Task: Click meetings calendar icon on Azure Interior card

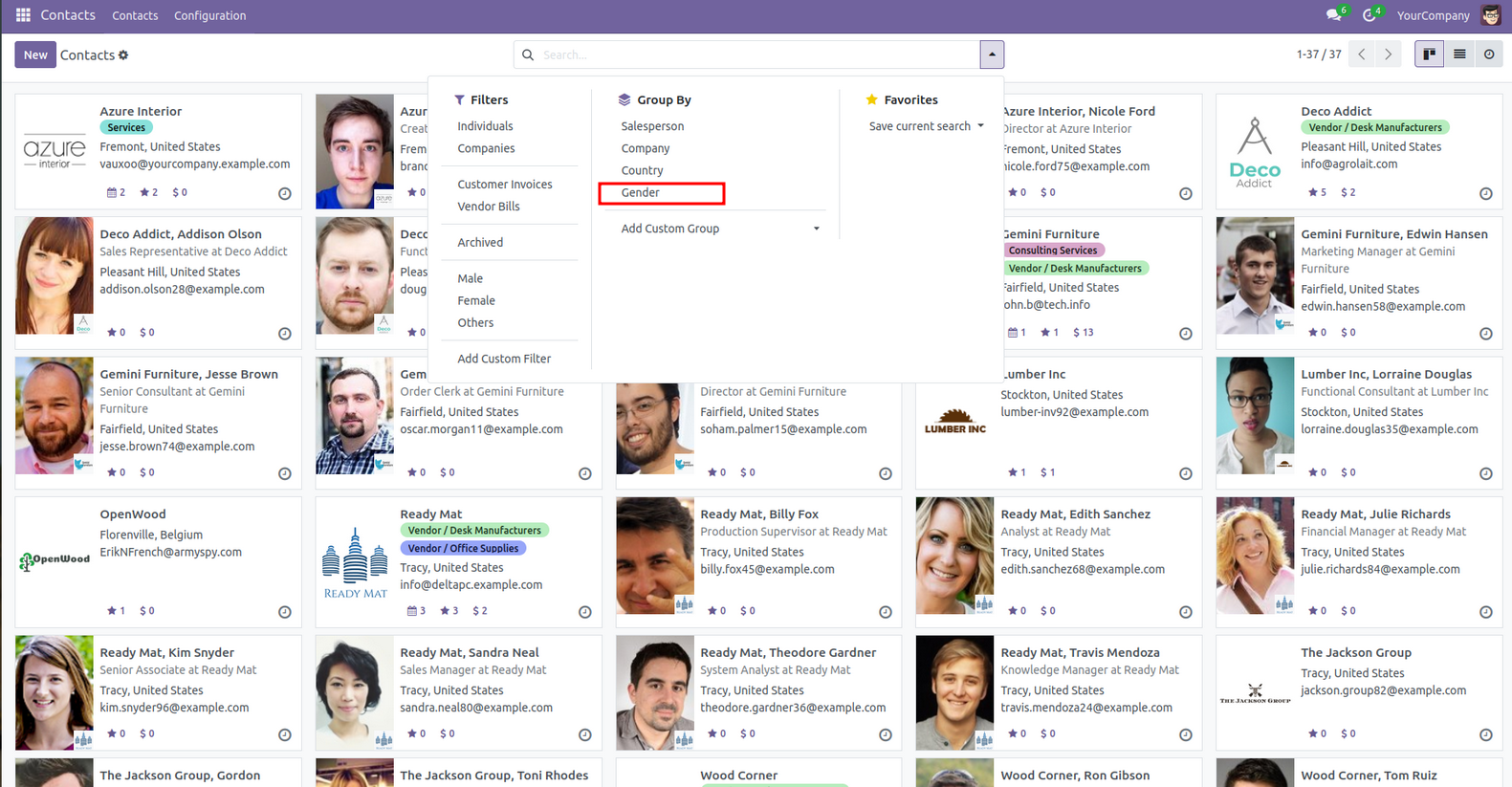Action: click(x=113, y=192)
